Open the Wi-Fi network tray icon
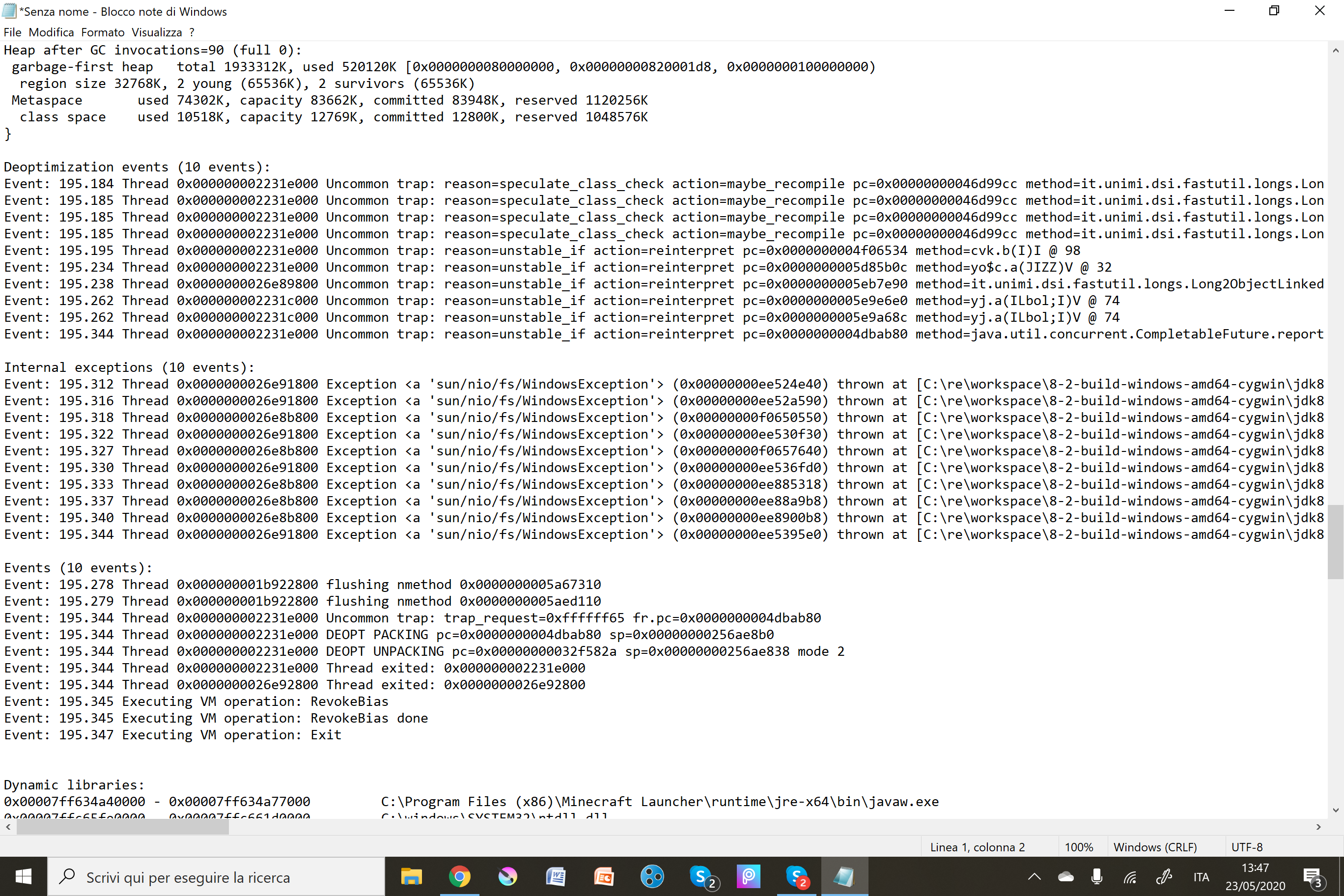1344x896 pixels. pos(1130,876)
